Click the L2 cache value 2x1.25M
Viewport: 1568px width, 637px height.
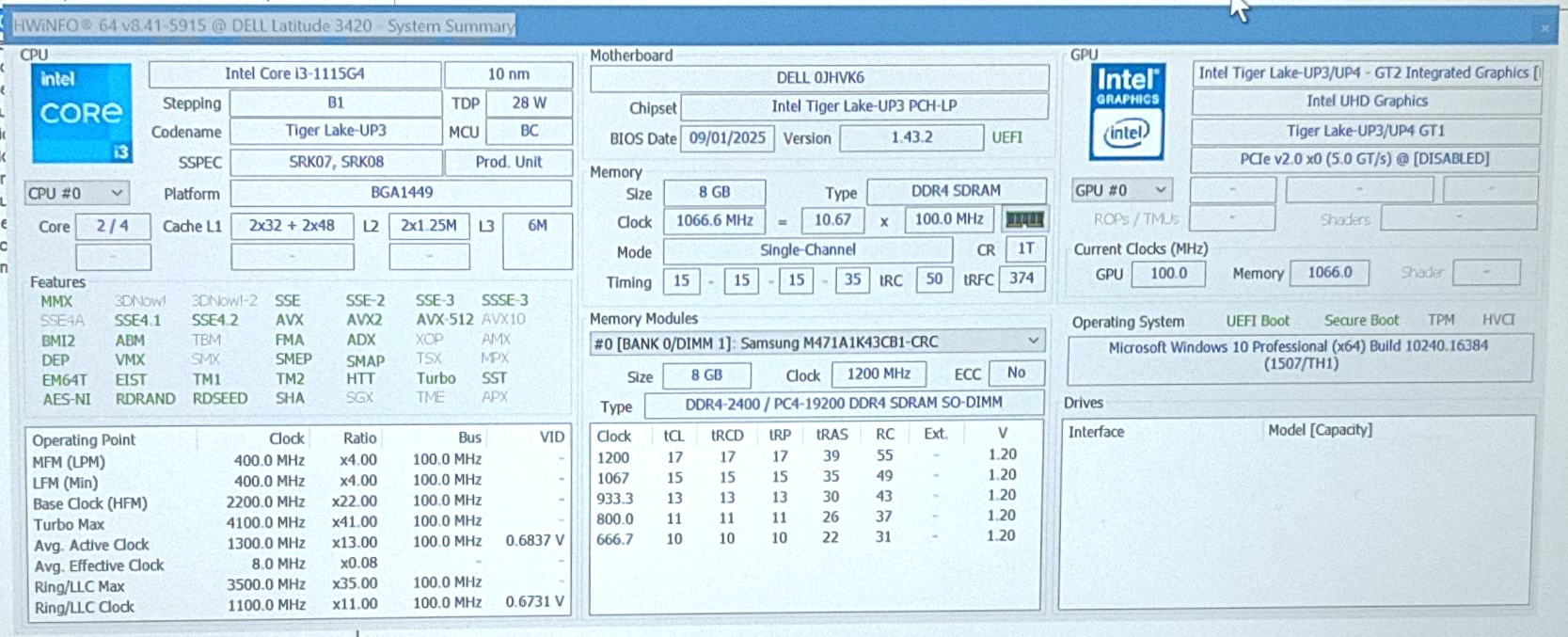[429, 226]
